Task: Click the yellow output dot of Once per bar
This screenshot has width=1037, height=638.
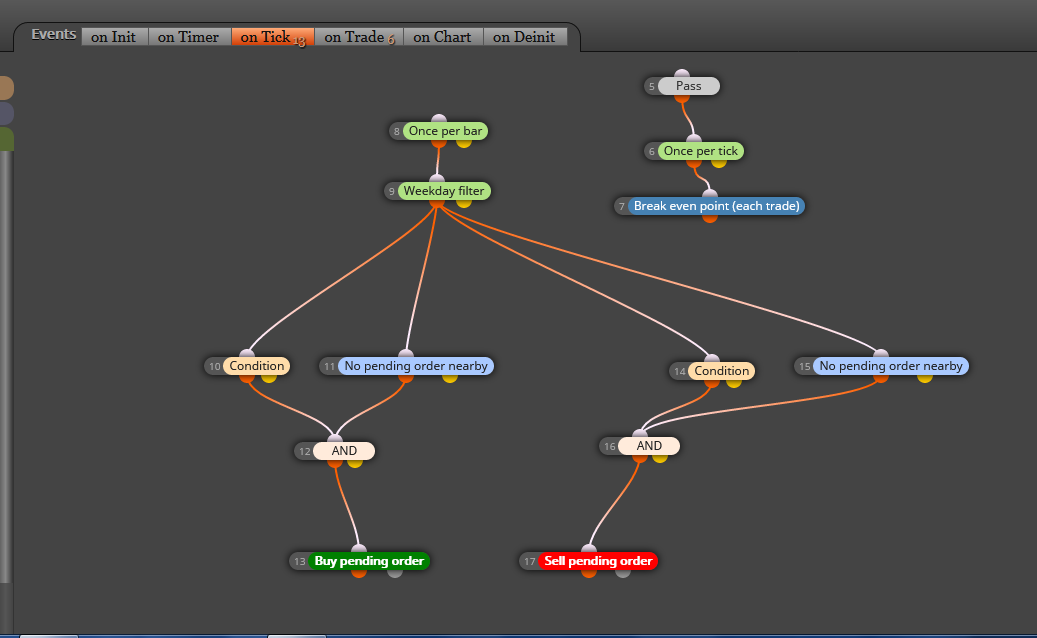Action: coord(464,141)
